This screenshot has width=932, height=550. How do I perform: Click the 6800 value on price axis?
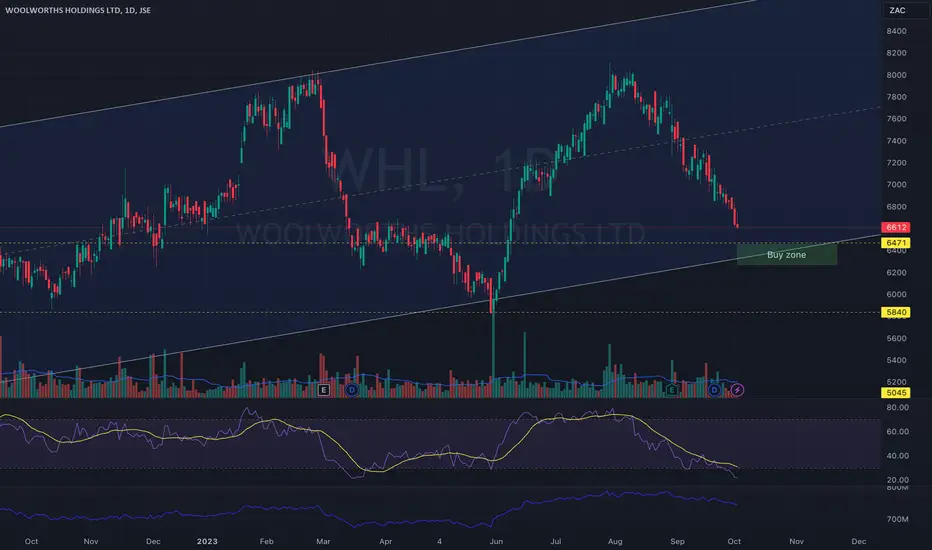pos(896,207)
